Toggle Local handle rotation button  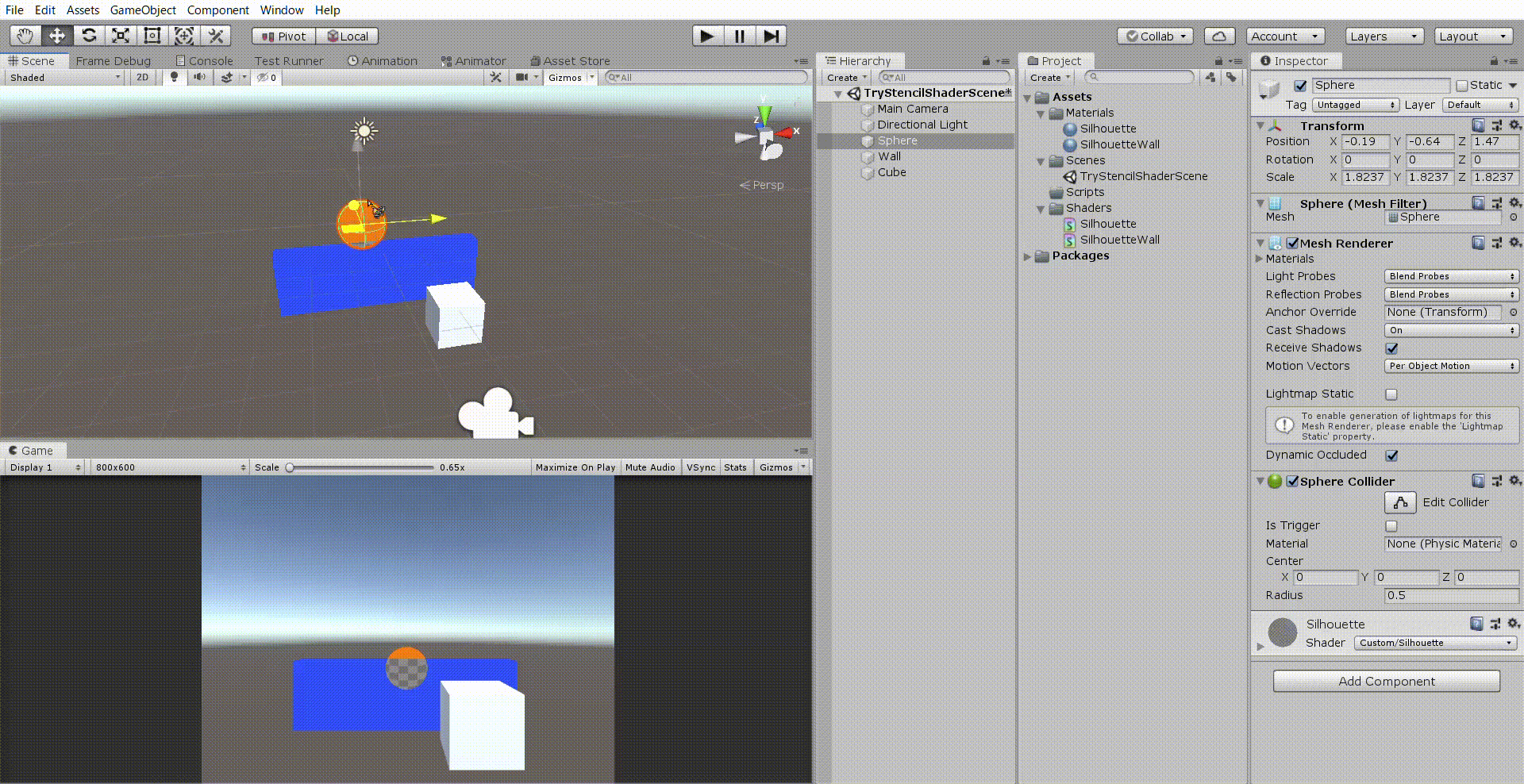tap(348, 37)
